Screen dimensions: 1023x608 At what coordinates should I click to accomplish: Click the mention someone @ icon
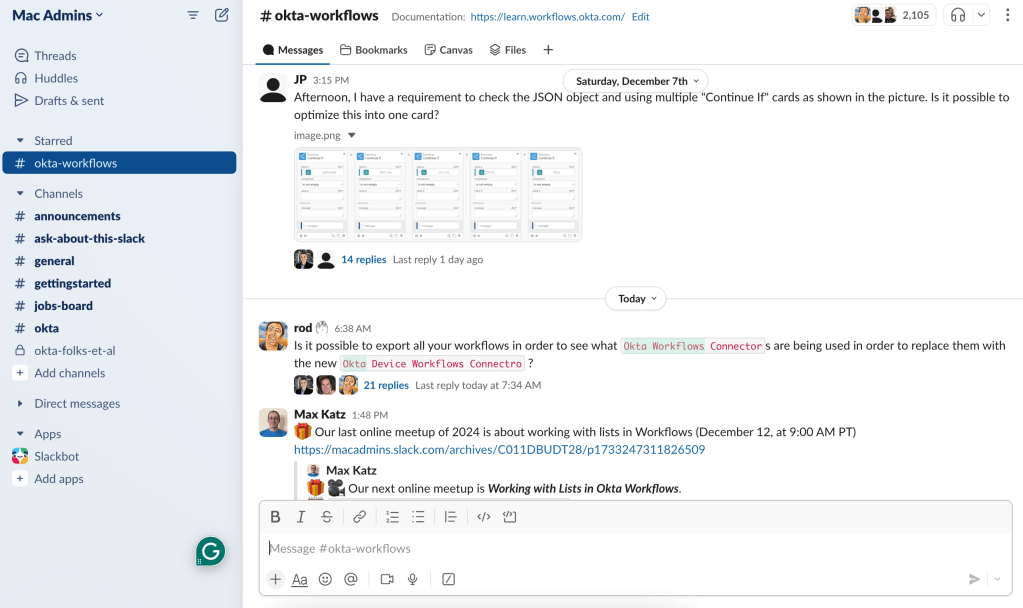350,579
